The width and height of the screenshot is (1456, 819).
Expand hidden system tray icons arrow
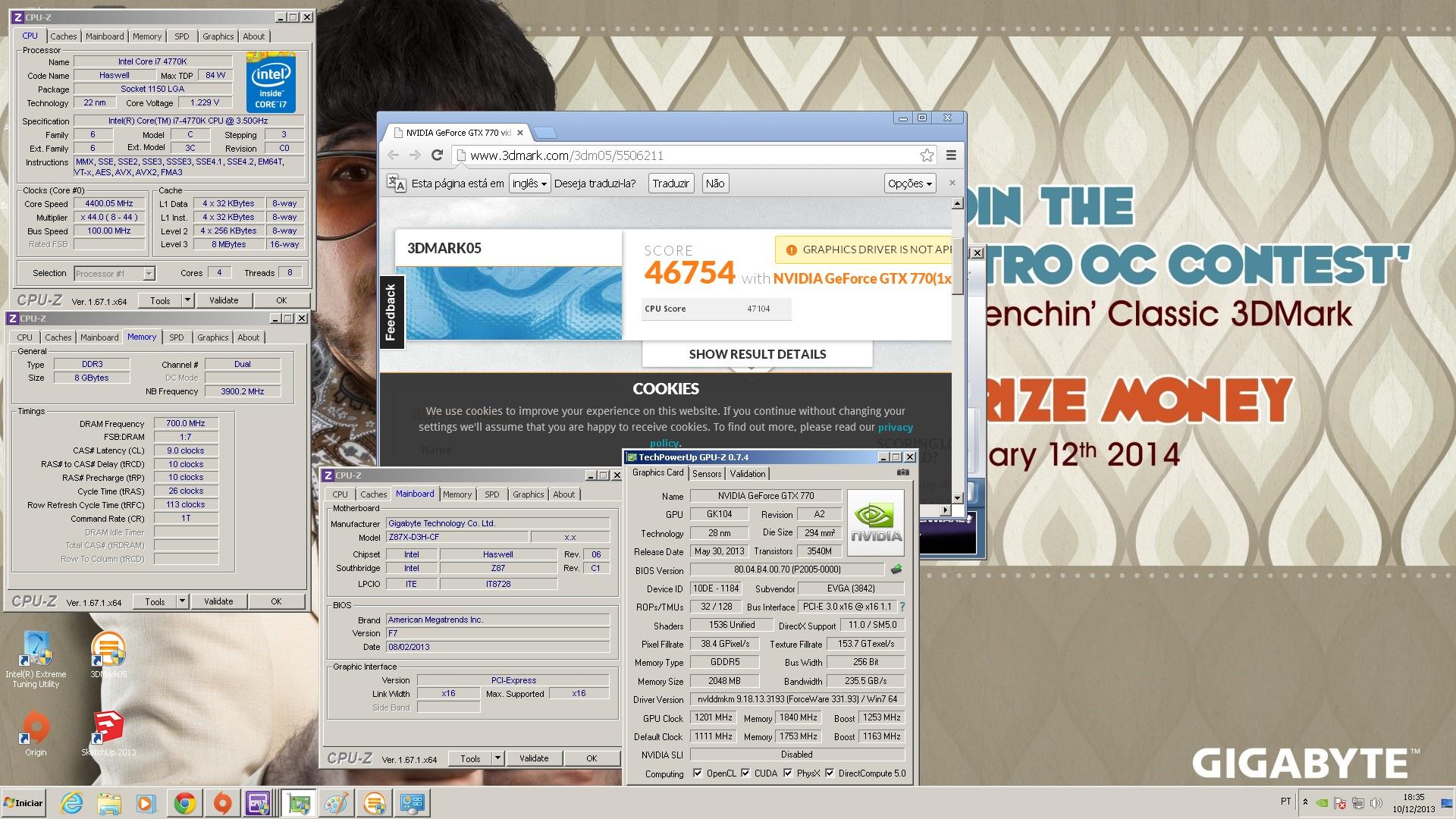(1305, 802)
